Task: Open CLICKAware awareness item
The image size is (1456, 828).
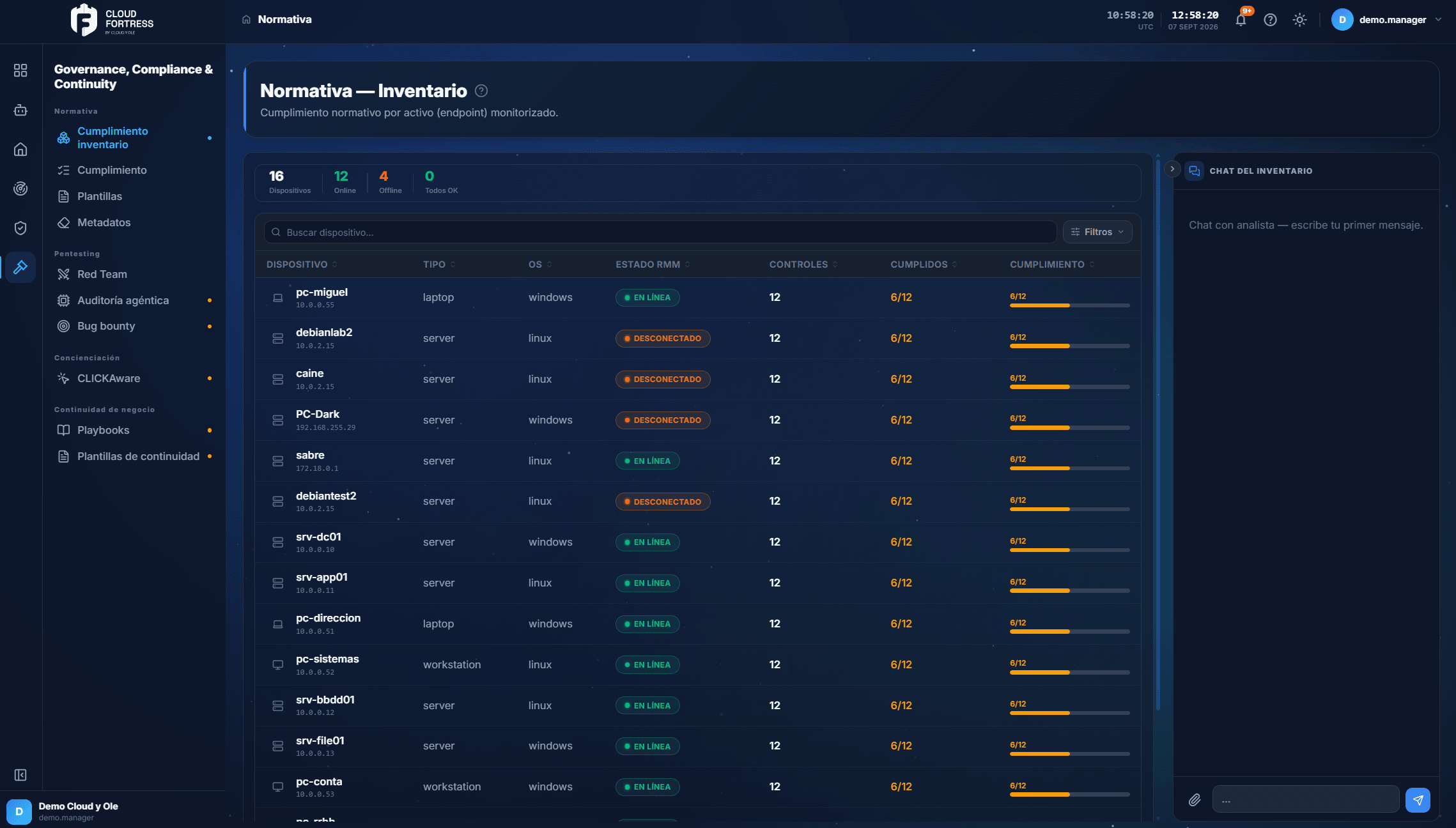Action: point(134,378)
